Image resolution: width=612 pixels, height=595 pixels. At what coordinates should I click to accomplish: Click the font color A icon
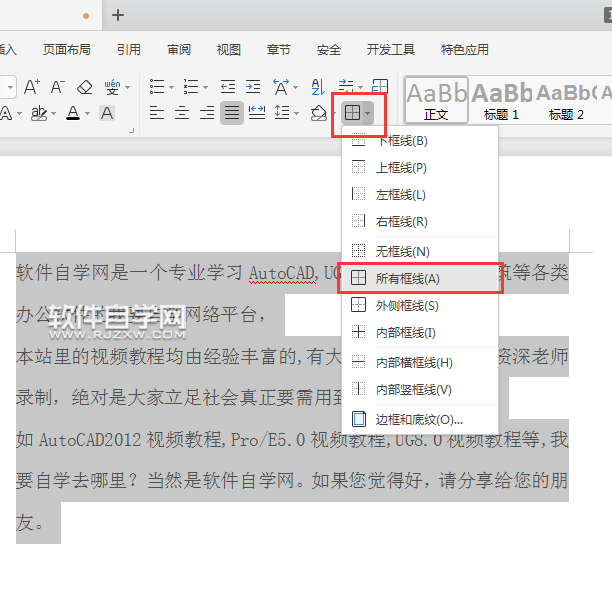pos(73,113)
